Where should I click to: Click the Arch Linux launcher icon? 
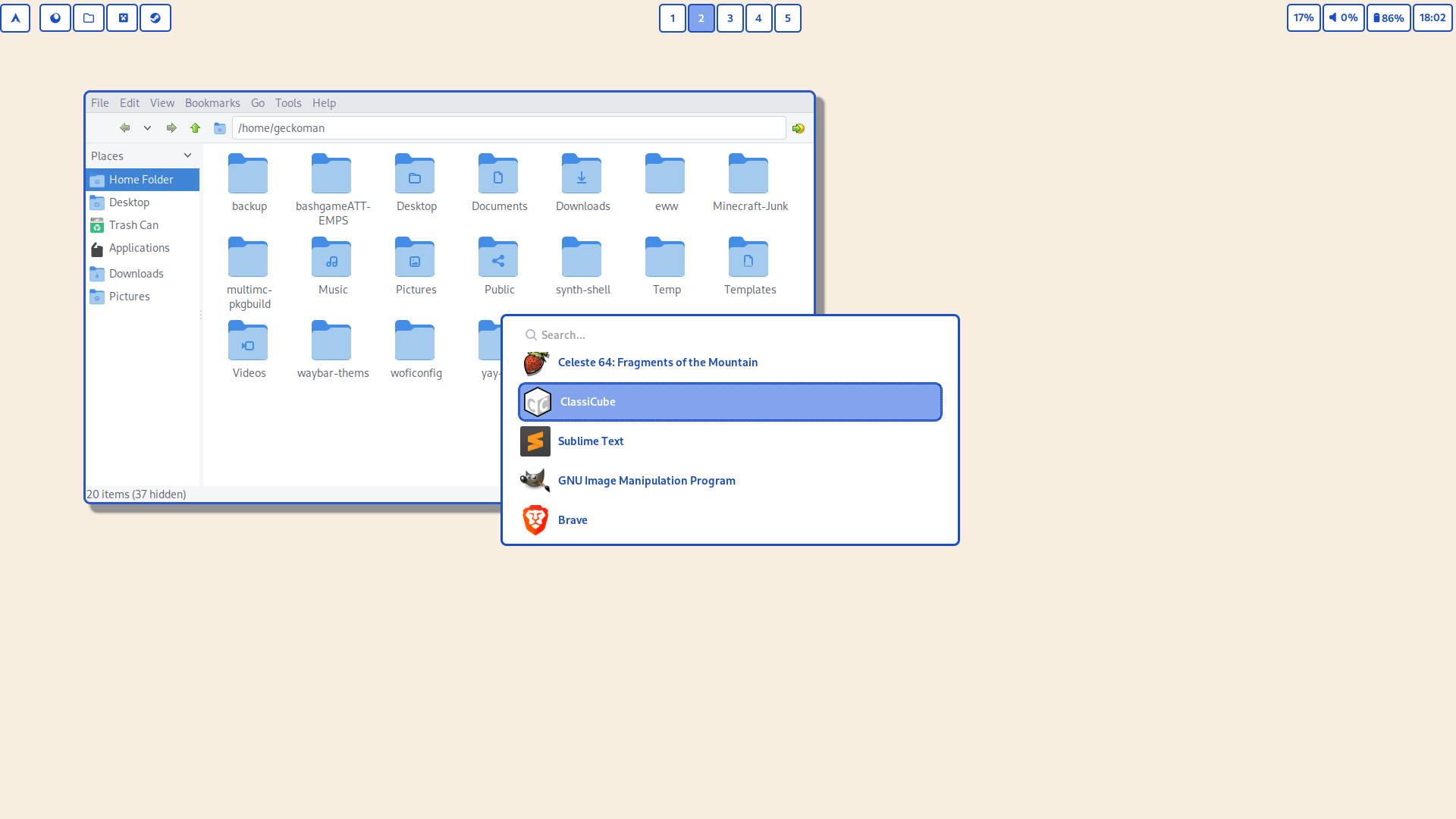(x=15, y=18)
